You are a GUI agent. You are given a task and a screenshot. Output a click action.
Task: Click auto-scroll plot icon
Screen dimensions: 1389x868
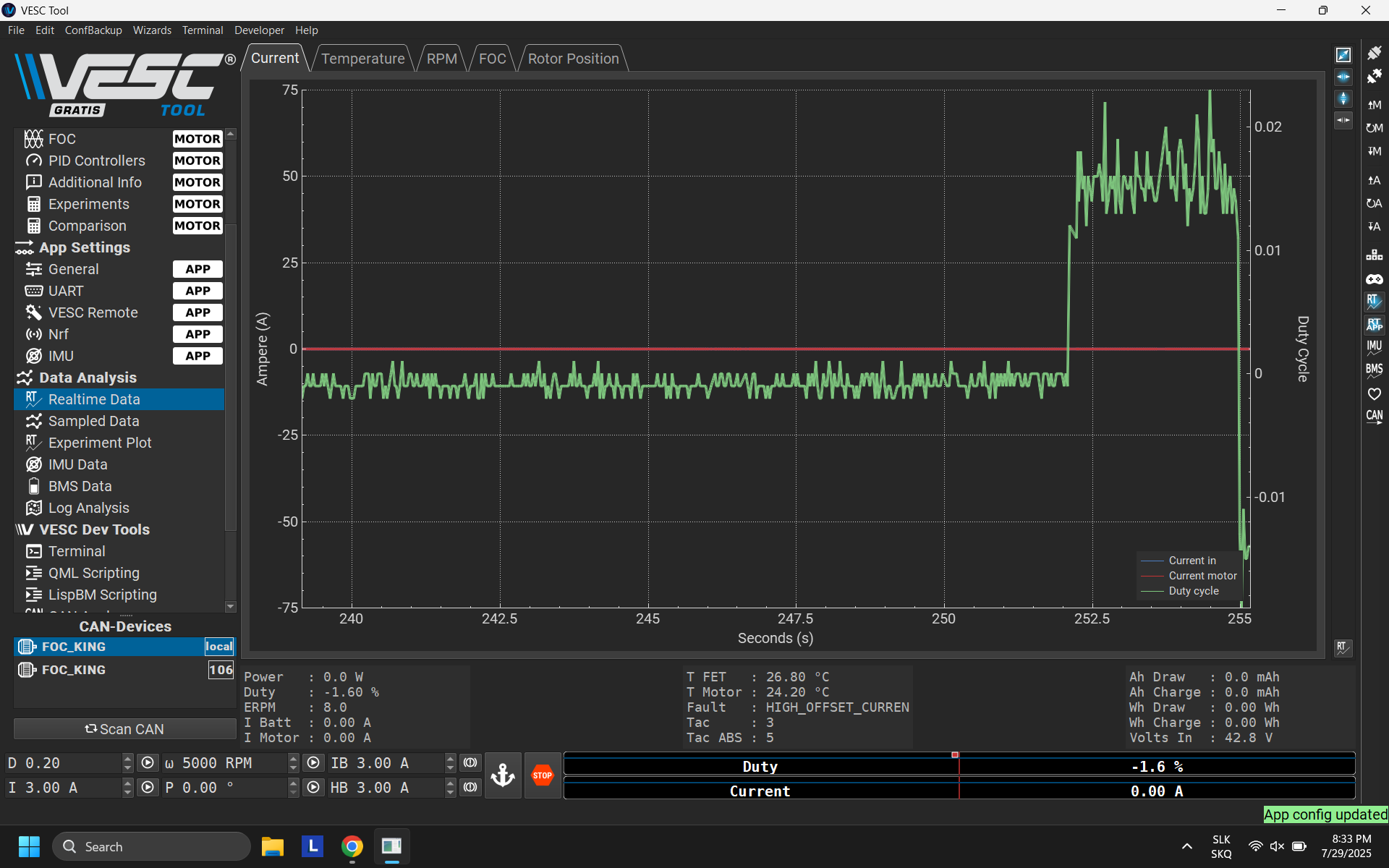pyautogui.click(x=1343, y=120)
